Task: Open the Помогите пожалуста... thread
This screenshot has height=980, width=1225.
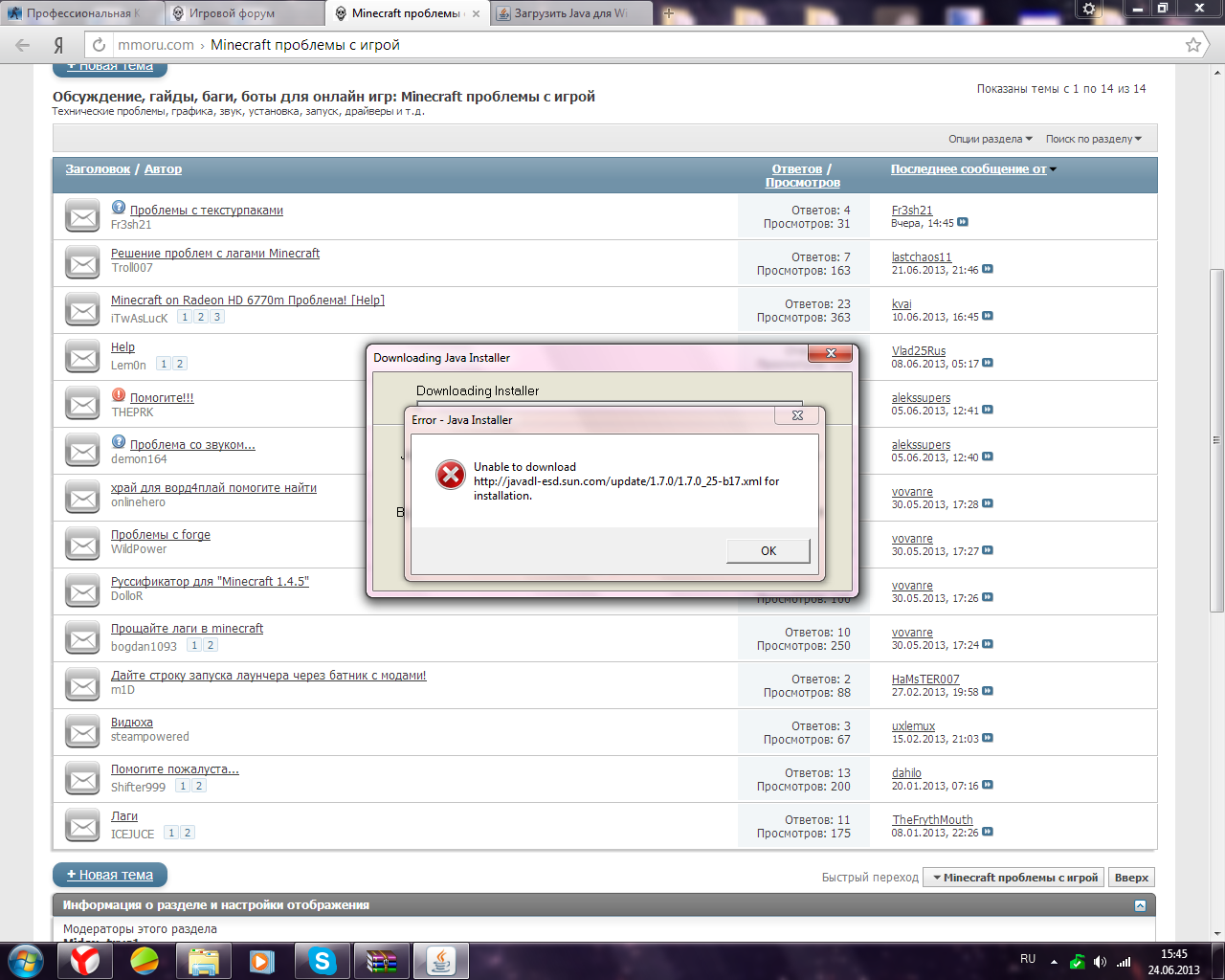Action: point(175,769)
